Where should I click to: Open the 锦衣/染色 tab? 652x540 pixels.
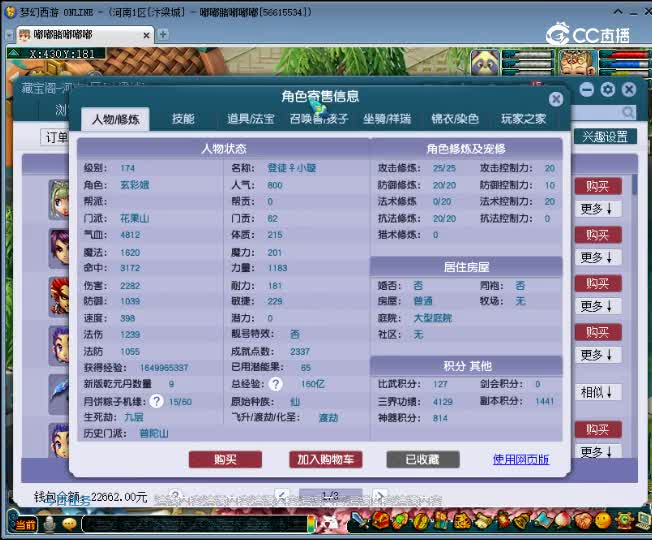(x=455, y=119)
